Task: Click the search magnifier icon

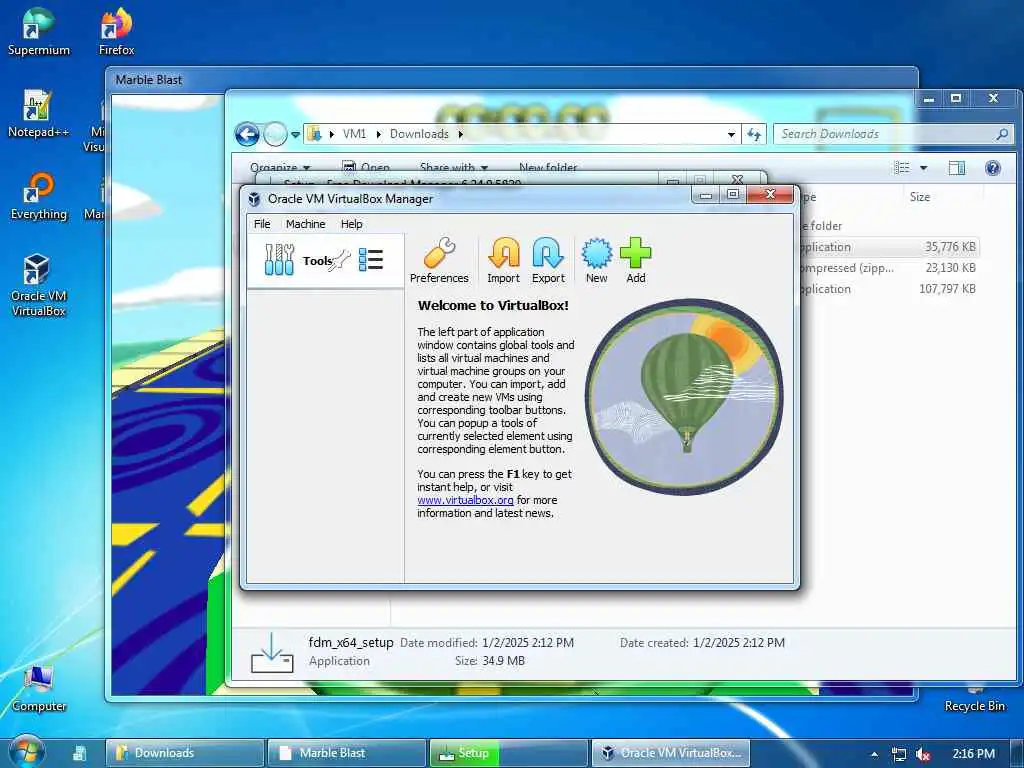Action: 1002,134
